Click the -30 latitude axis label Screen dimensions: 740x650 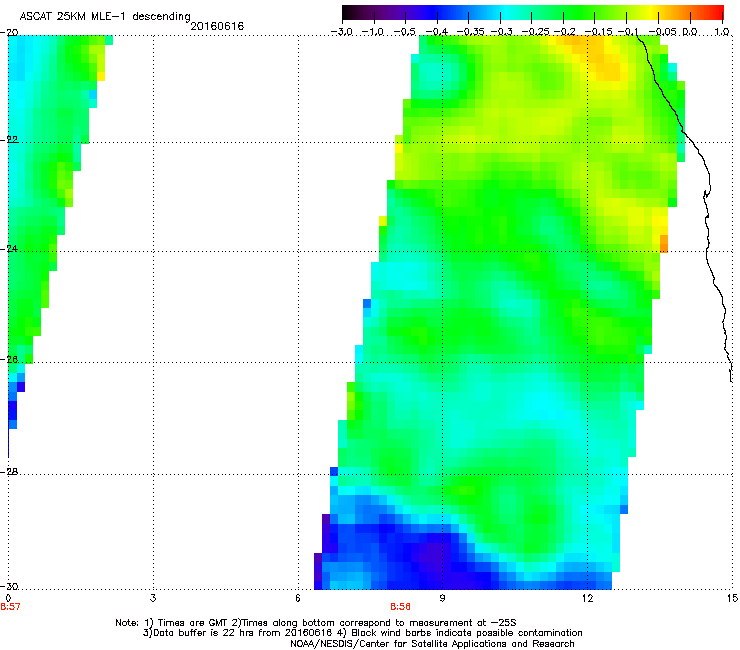point(9,586)
